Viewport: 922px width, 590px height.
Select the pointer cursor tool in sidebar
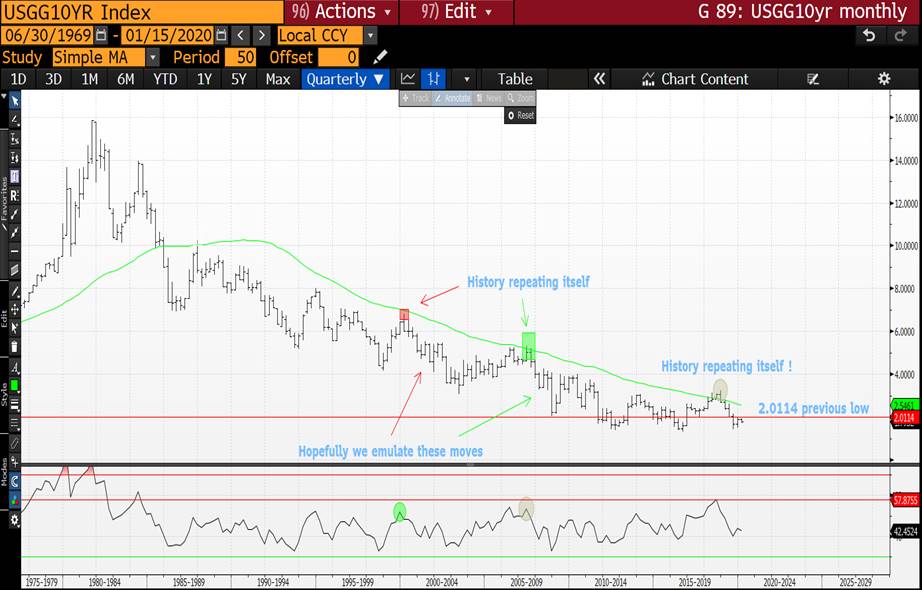14,101
